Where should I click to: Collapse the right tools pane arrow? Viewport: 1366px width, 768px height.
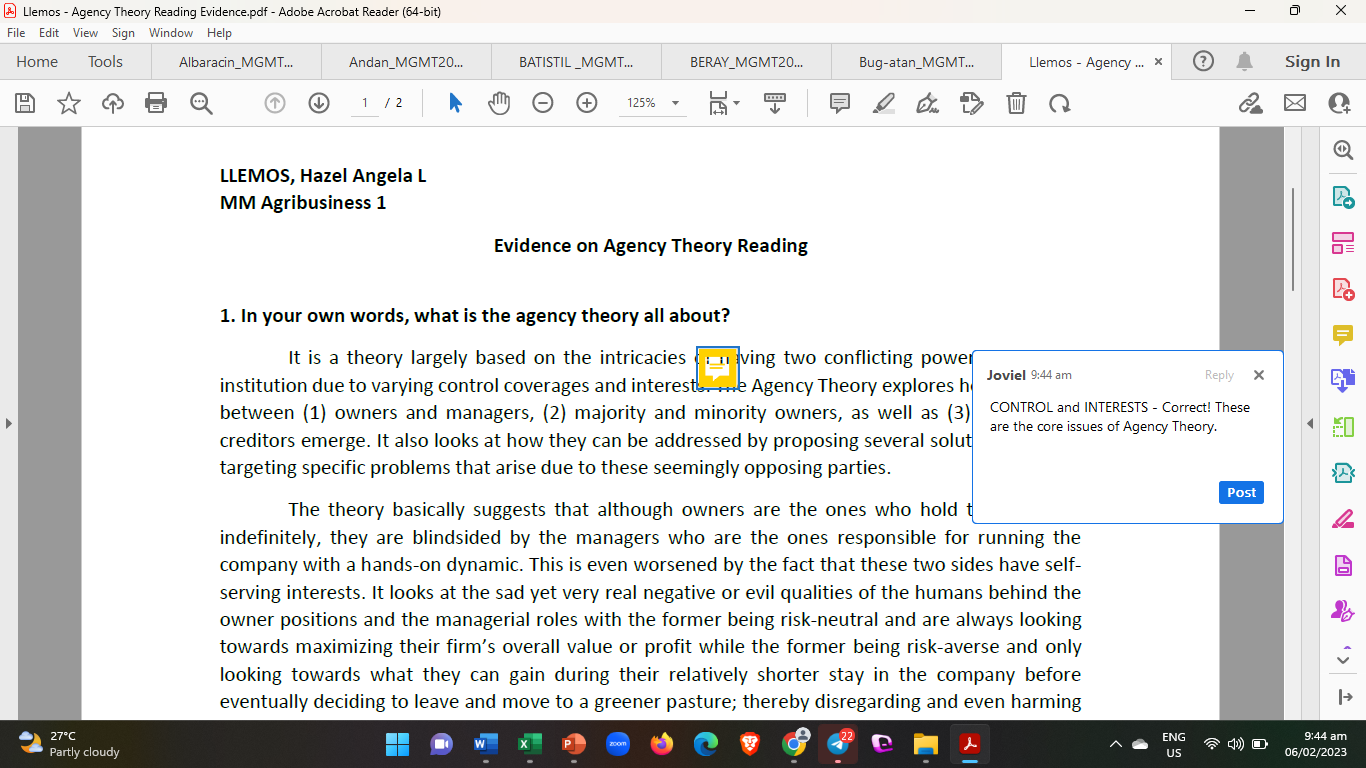tap(1310, 424)
